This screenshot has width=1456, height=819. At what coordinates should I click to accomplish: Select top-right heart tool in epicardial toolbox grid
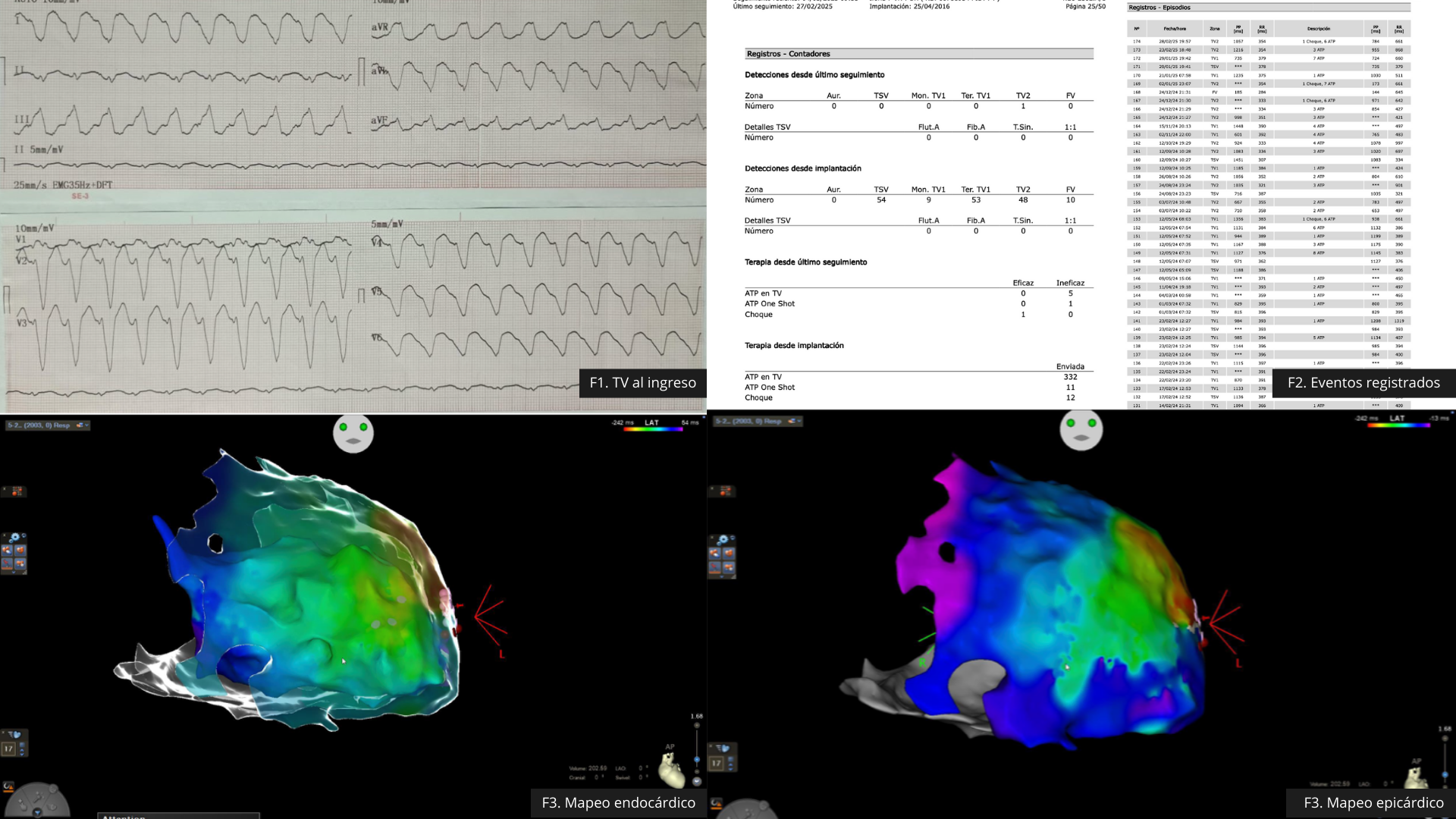coord(730,553)
